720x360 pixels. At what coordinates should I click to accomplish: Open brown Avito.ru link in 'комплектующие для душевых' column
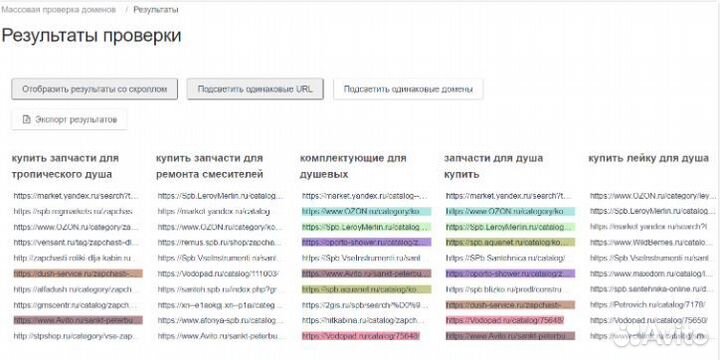pos(366,274)
